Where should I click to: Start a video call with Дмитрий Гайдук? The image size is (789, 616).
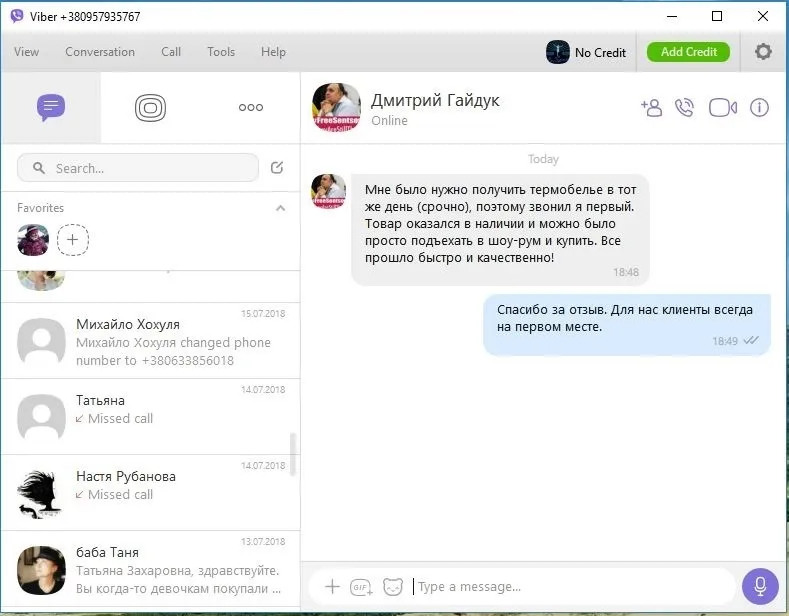pos(723,108)
